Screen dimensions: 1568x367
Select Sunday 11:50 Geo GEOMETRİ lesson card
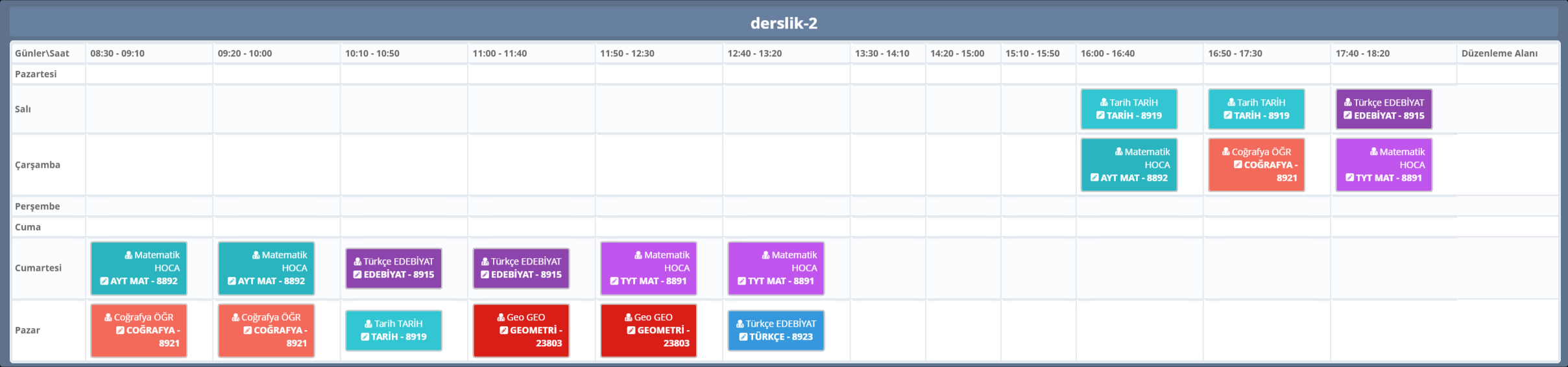648,330
